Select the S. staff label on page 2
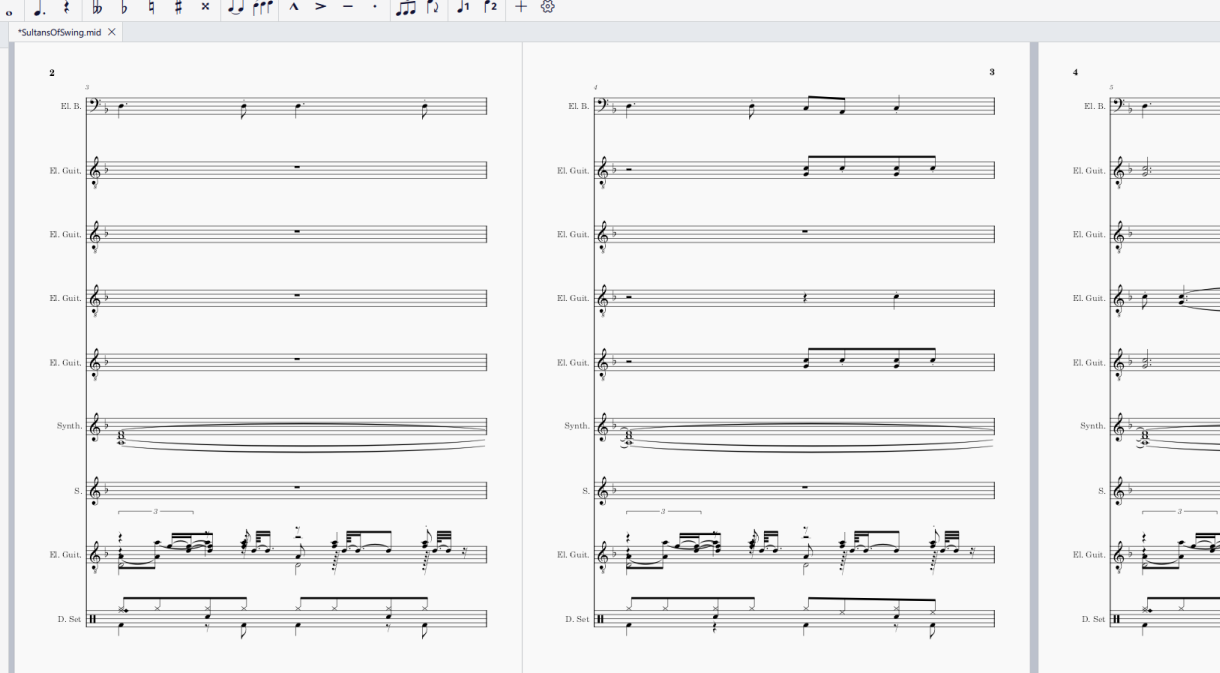This screenshot has height=673, width=1220. (79, 490)
